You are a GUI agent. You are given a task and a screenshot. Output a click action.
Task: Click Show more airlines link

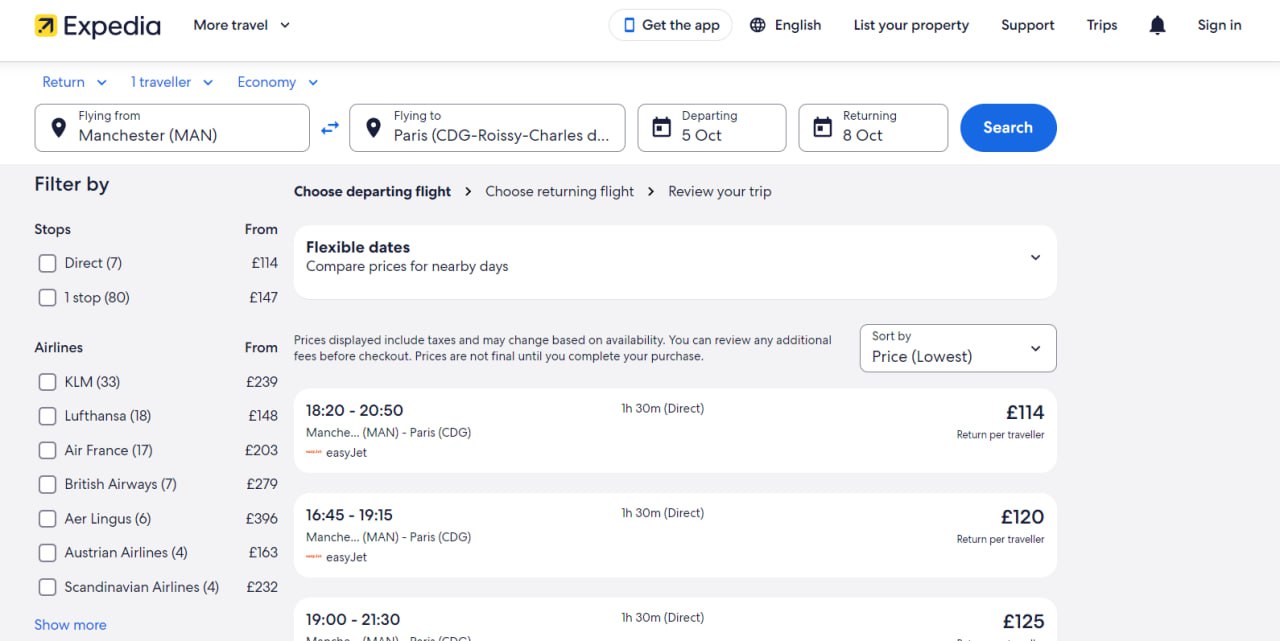(x=70, y=625)
